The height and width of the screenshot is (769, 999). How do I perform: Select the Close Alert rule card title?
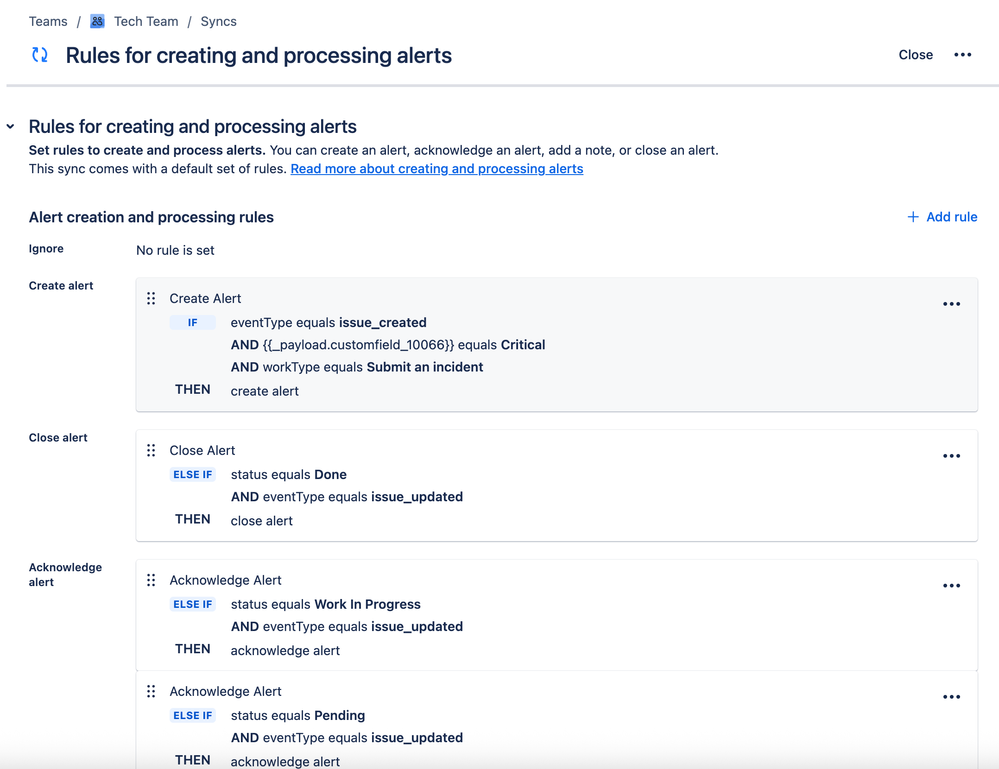202,450
